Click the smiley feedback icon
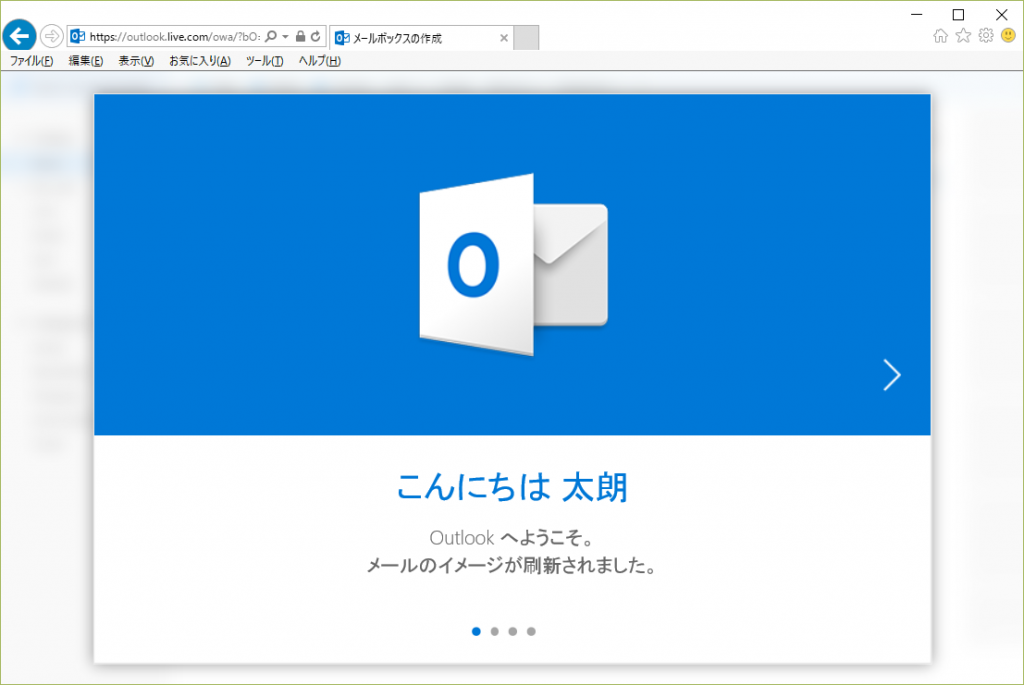 1008,35
